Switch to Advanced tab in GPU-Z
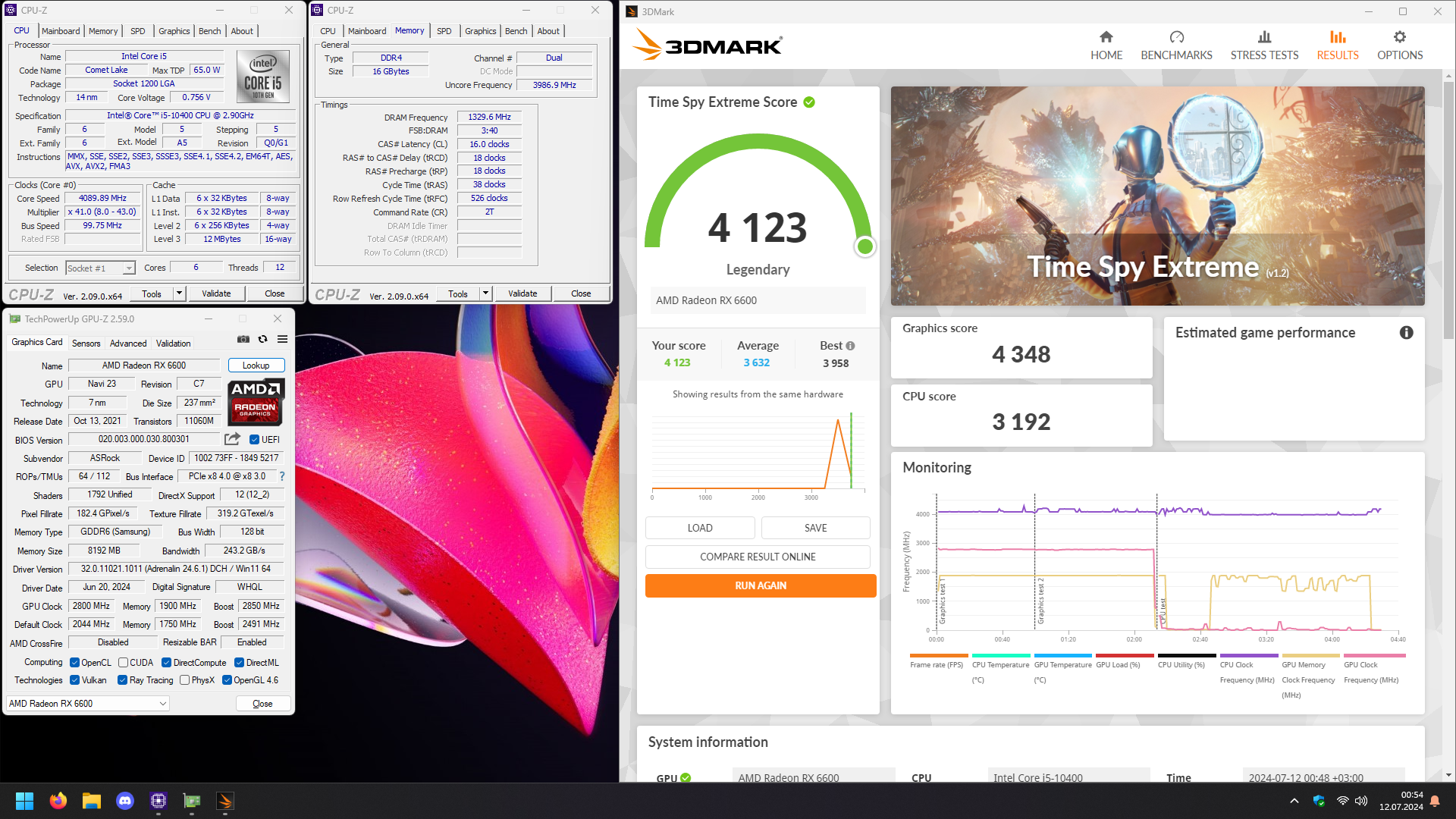The height and width of the screenshot is (819, 1456). click(x=128, y=344)
